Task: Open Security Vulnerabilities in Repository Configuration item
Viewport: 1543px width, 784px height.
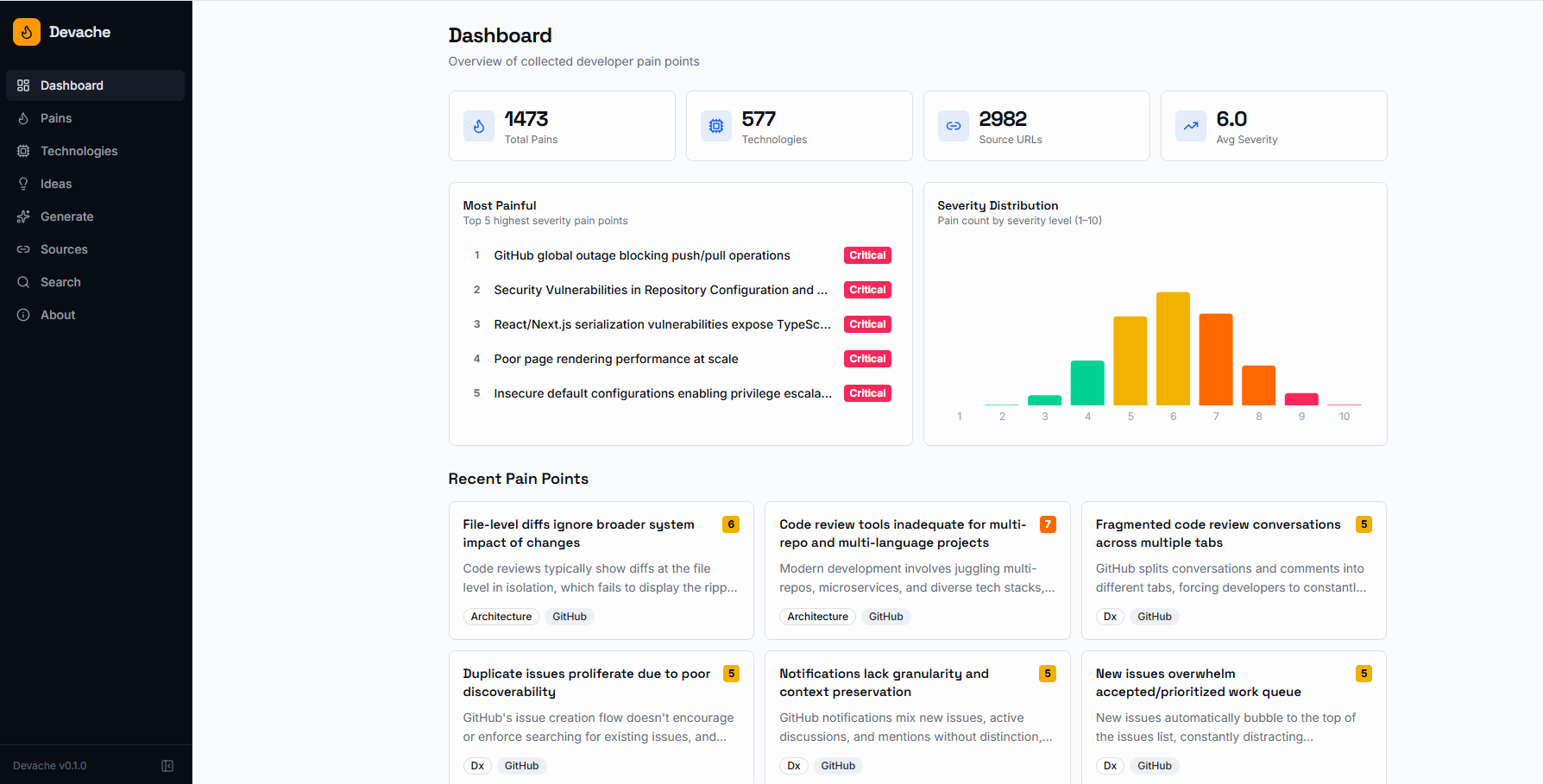Action: pyautogui.click(x=681, y=290)
